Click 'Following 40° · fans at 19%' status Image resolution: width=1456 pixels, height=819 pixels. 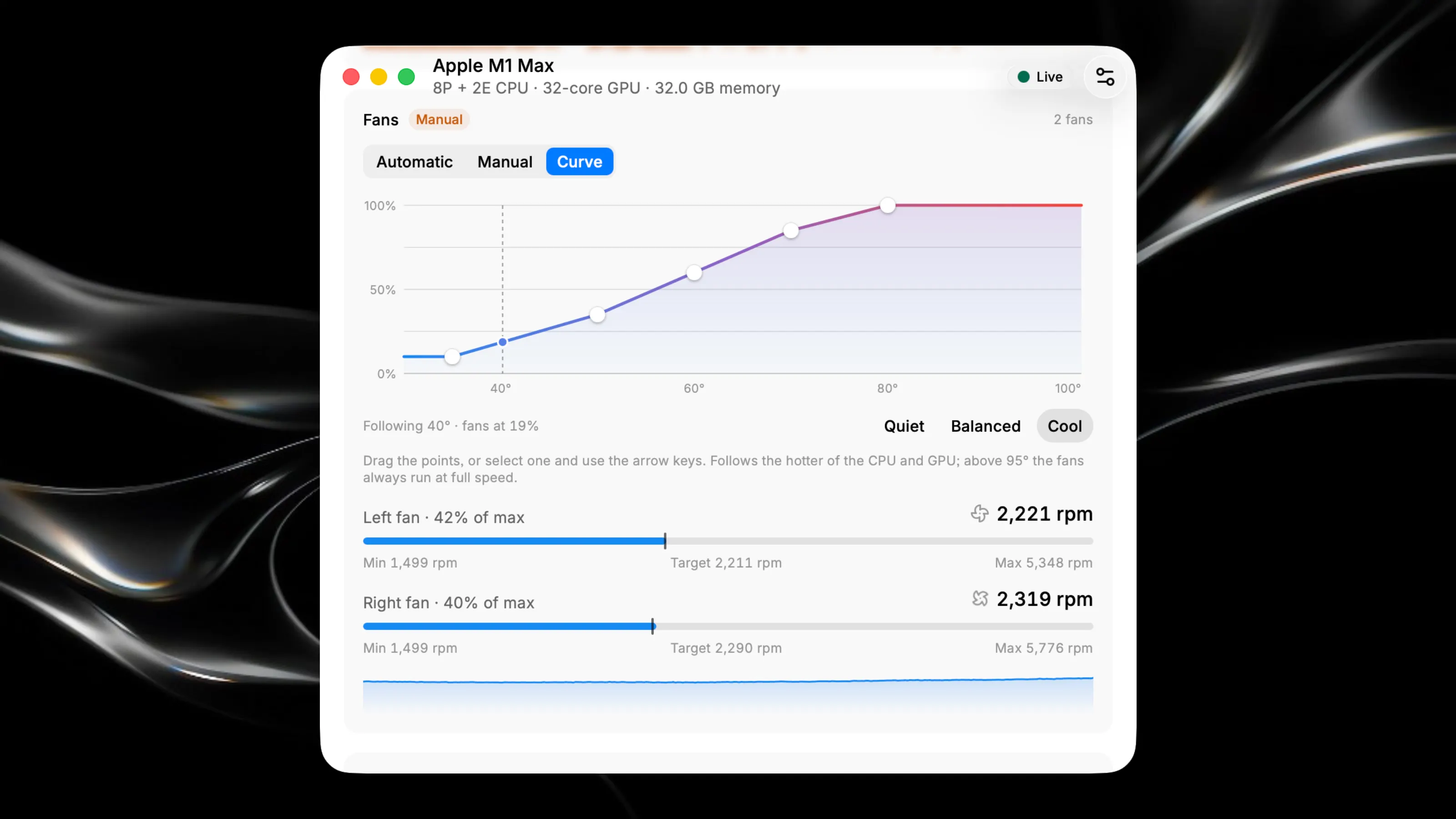pos(450,425)
